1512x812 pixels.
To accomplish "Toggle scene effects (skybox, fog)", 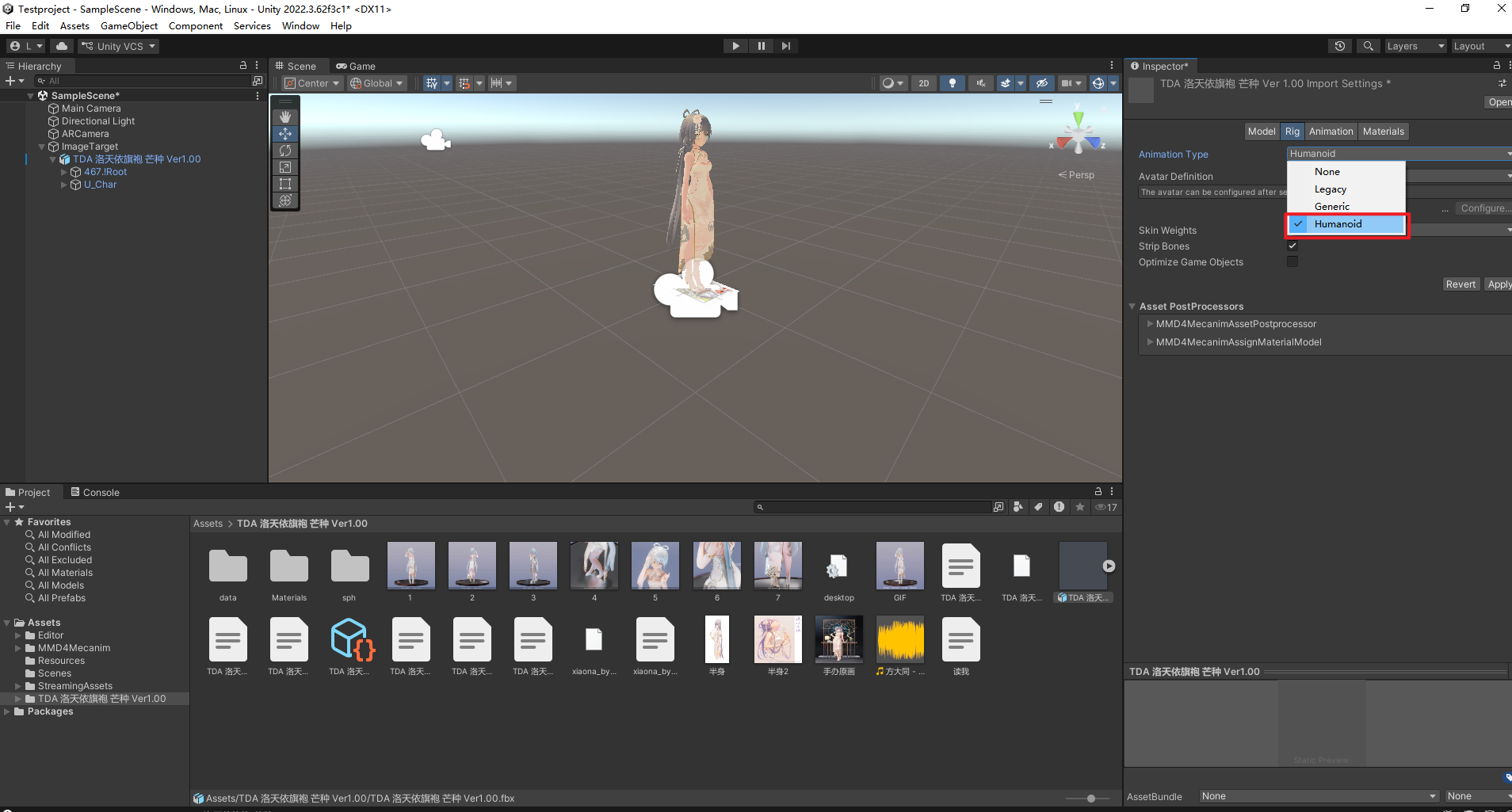I will tap(1005, 83).
